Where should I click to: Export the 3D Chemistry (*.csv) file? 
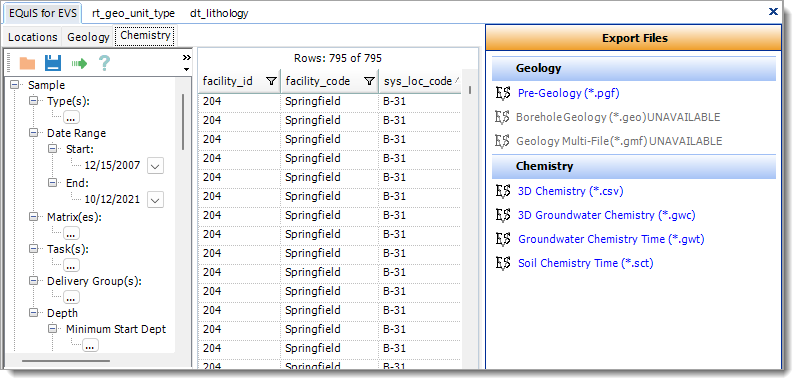(571, 191)
